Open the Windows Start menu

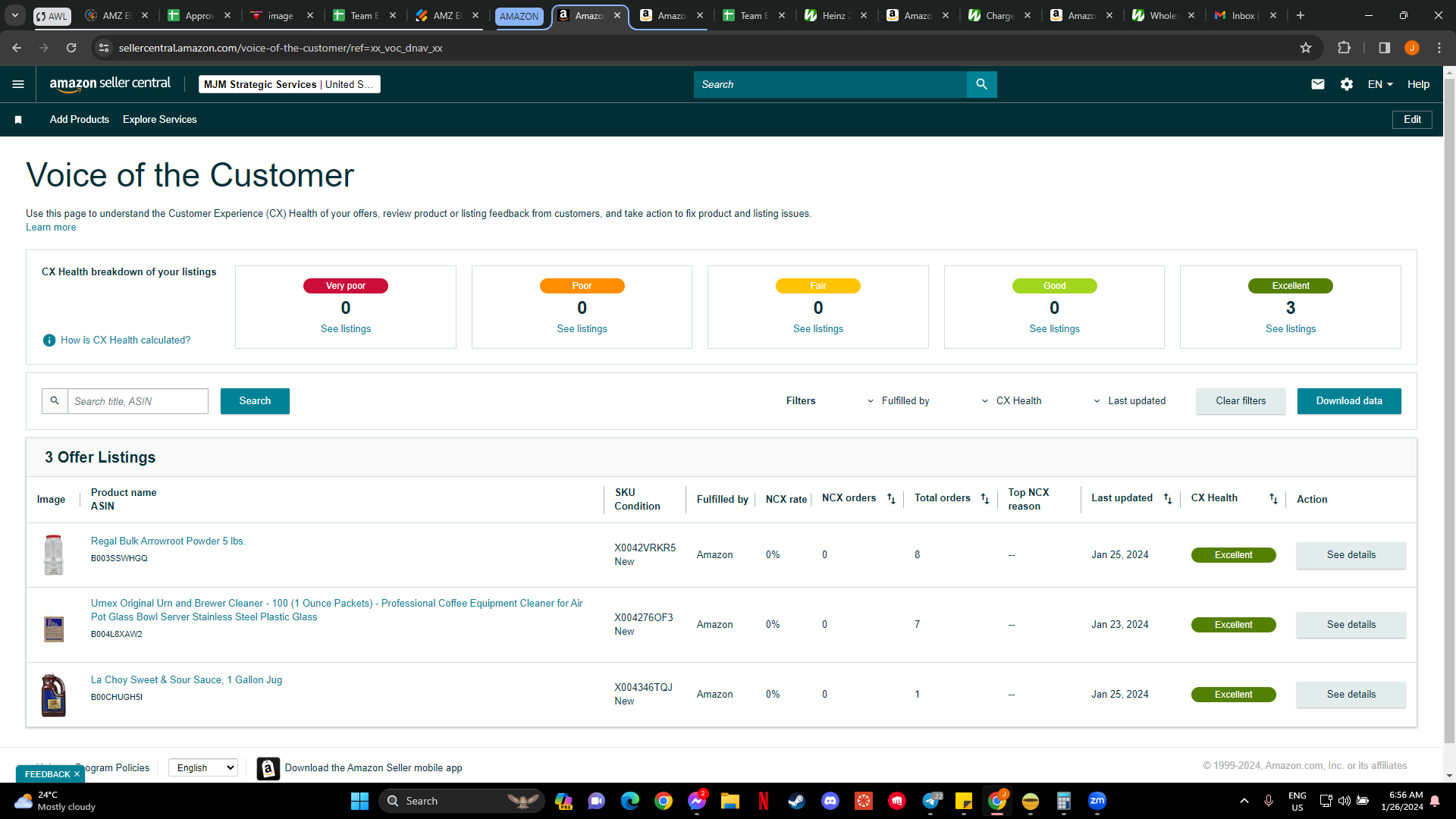[359, 801]
